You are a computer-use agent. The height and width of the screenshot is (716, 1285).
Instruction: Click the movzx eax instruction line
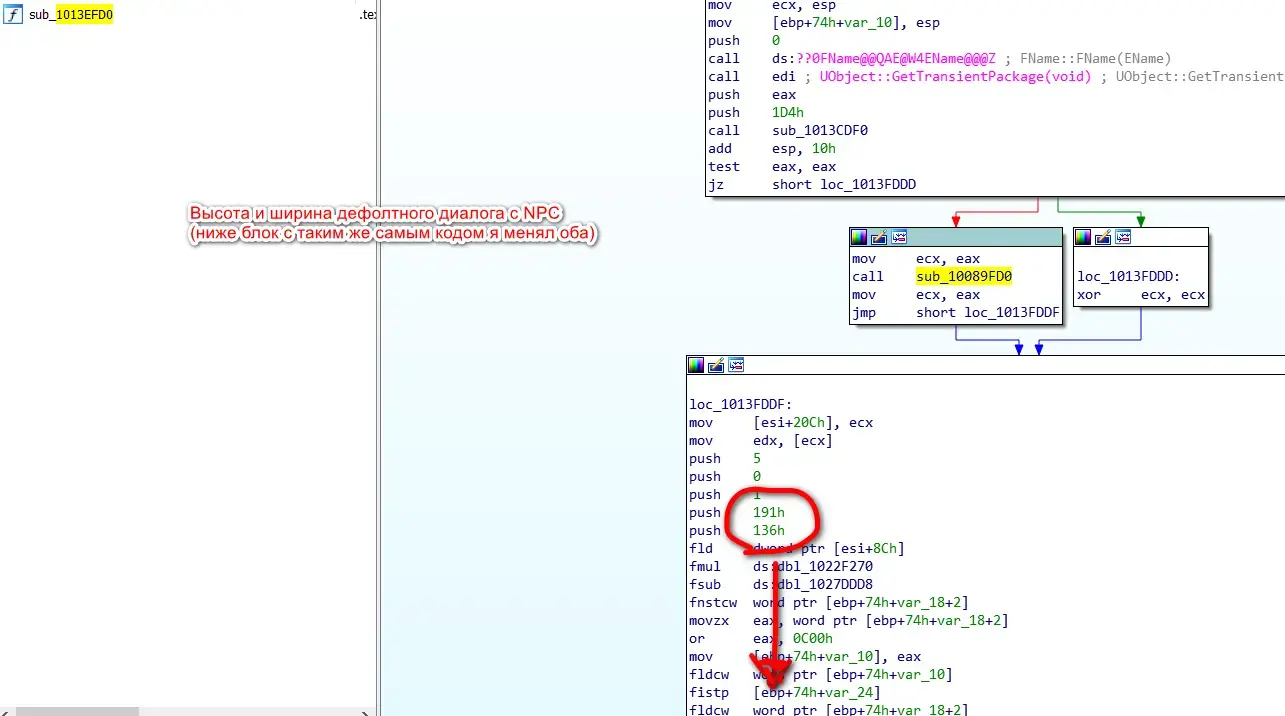(x=849, y=621)
